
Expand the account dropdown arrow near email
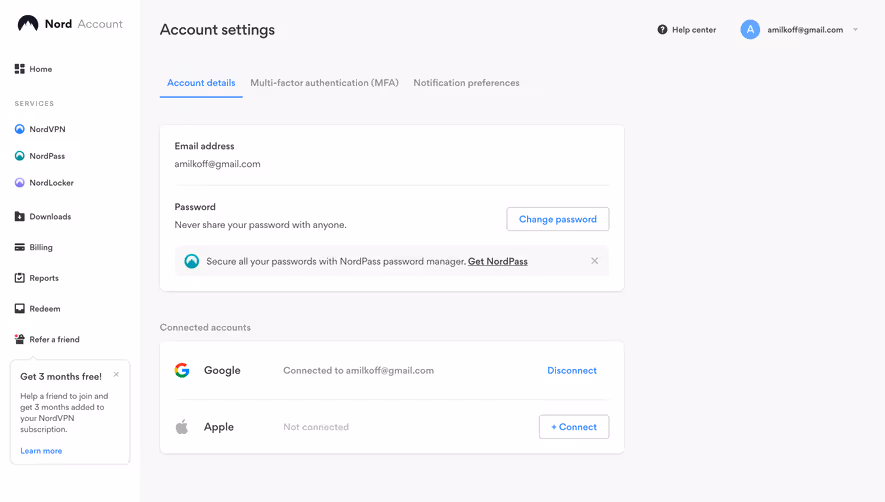855,29
